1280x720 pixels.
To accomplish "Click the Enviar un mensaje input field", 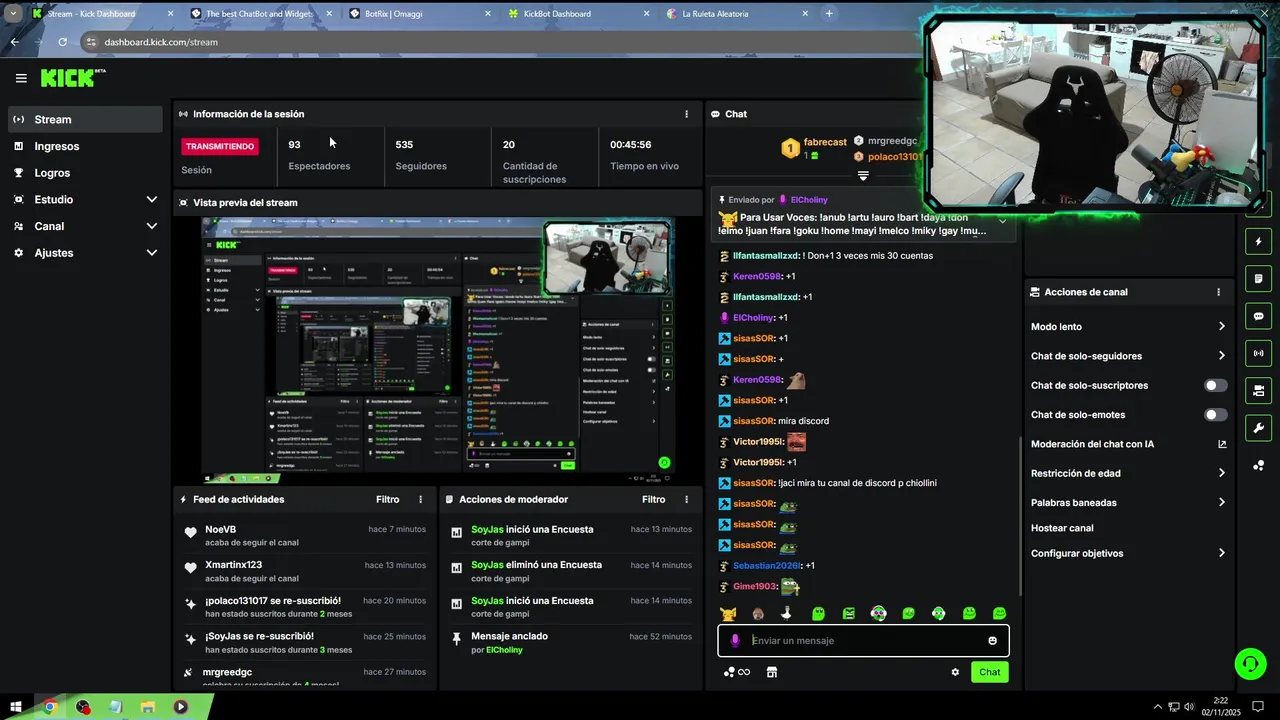I will pos(865,641).
